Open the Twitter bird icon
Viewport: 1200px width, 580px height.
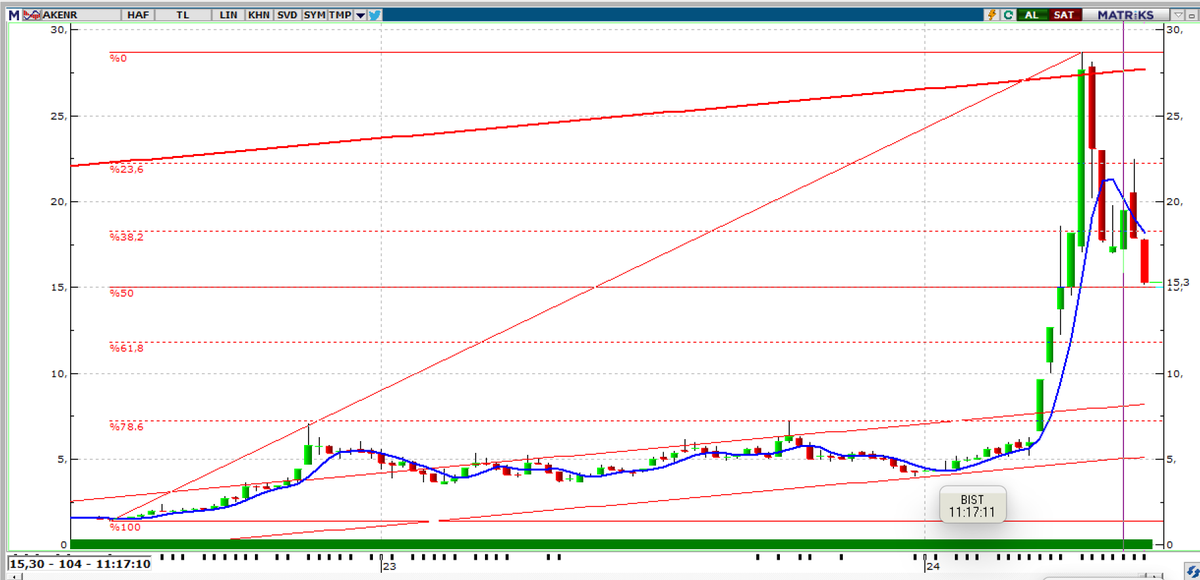coord(375,15)
